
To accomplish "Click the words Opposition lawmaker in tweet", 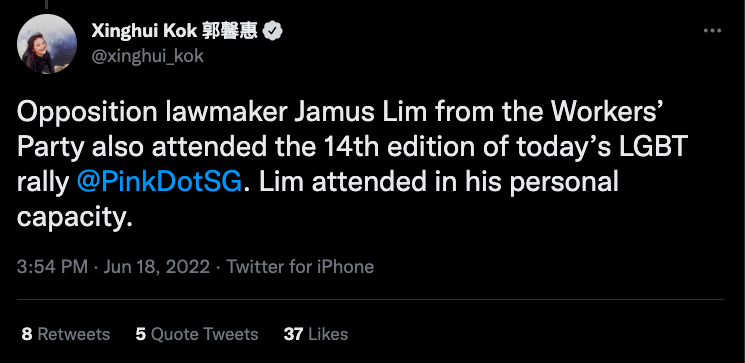I will pyautogui.click(x=152, y=113).
